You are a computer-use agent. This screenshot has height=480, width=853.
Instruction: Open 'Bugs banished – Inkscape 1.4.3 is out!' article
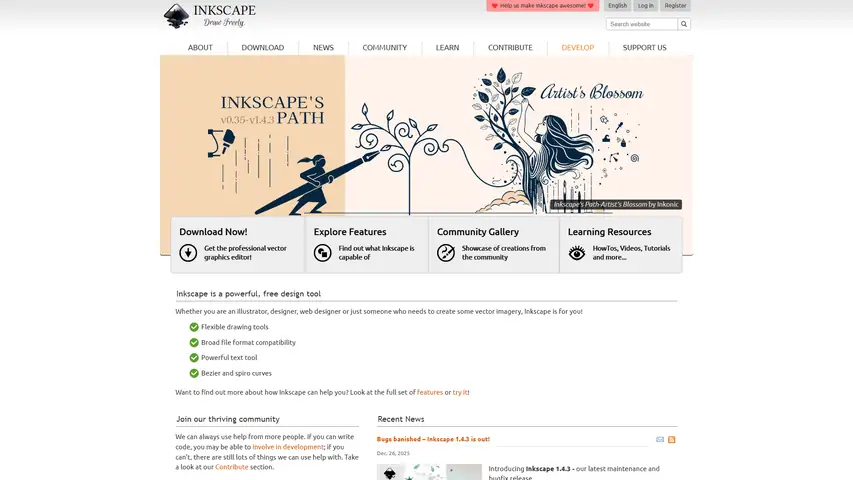433,439
